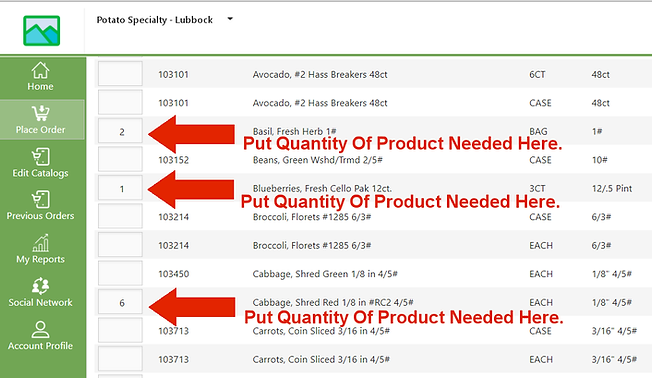Viewport: 652px width, 378px height.
Task: Select quantity box for Avocado CASE row
Action: pyautogui.click(x=120, y=103)
